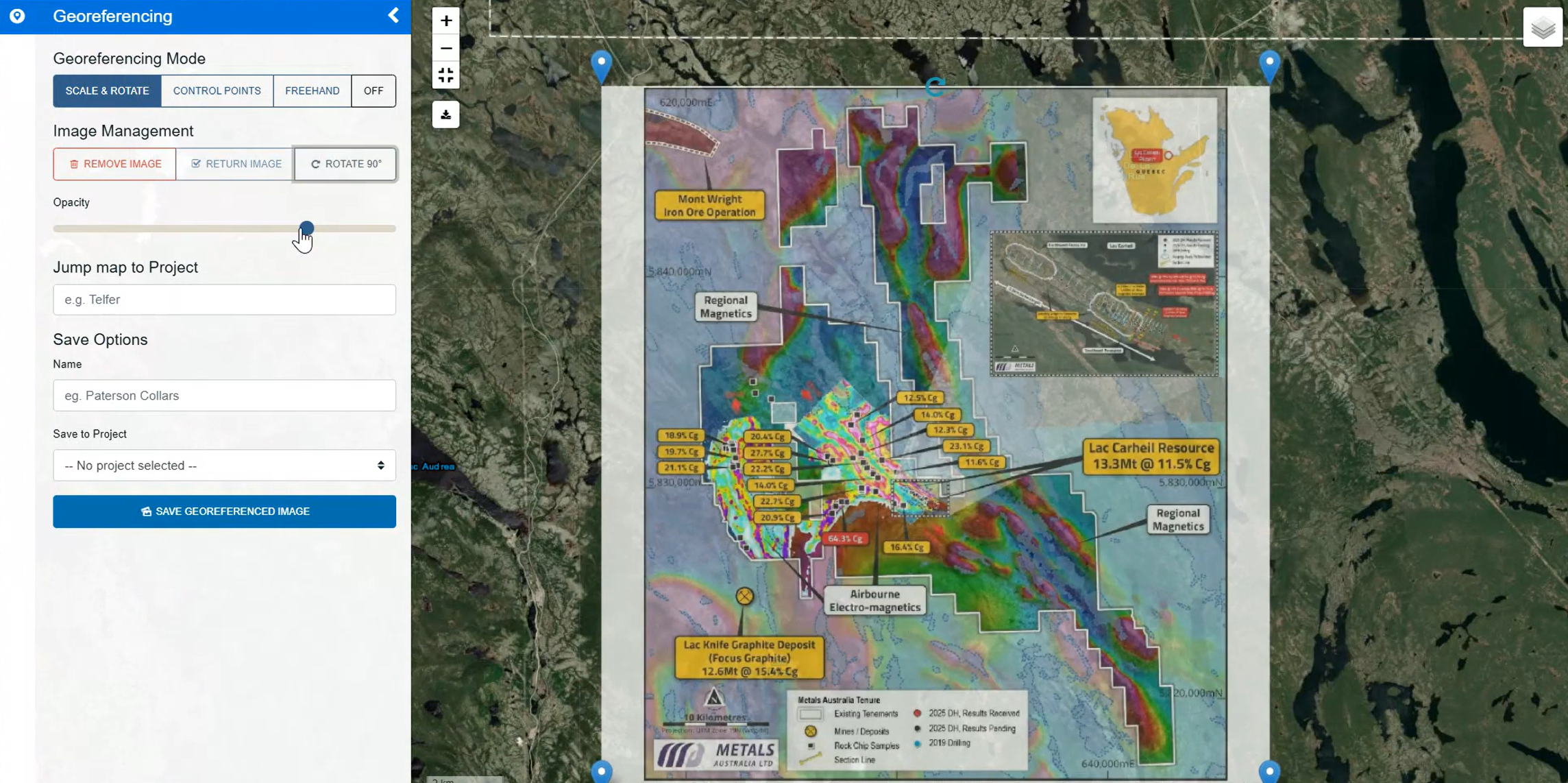This screenshot has width=1568, height=783.
Task: Click the Georeferencing header title
Action: 112,16
